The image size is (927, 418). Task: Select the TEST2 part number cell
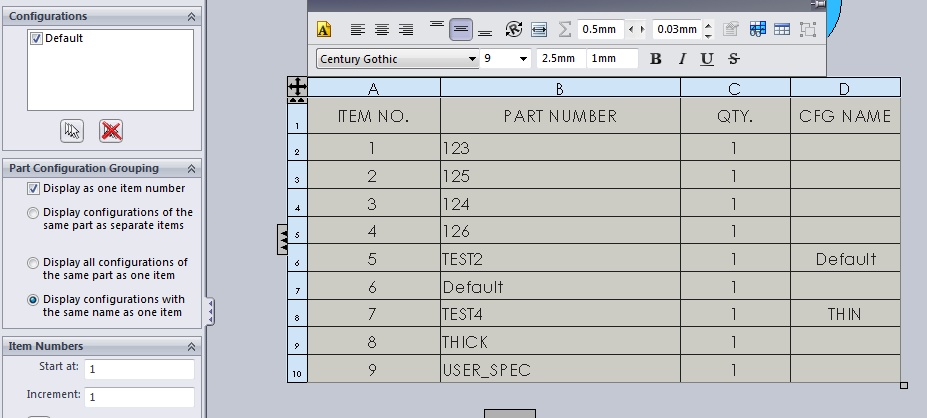(560, 259)
